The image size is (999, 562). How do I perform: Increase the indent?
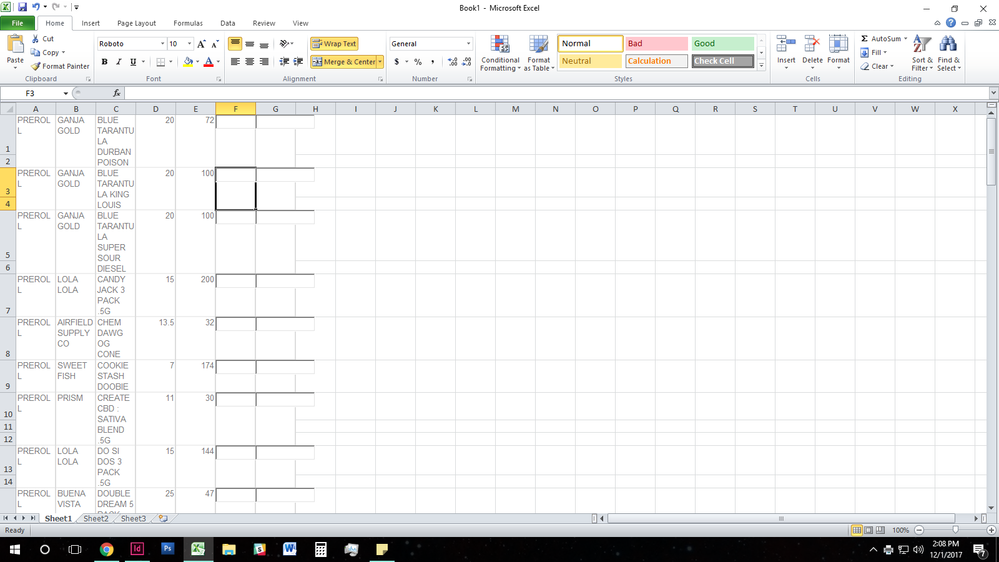[298, 62]
